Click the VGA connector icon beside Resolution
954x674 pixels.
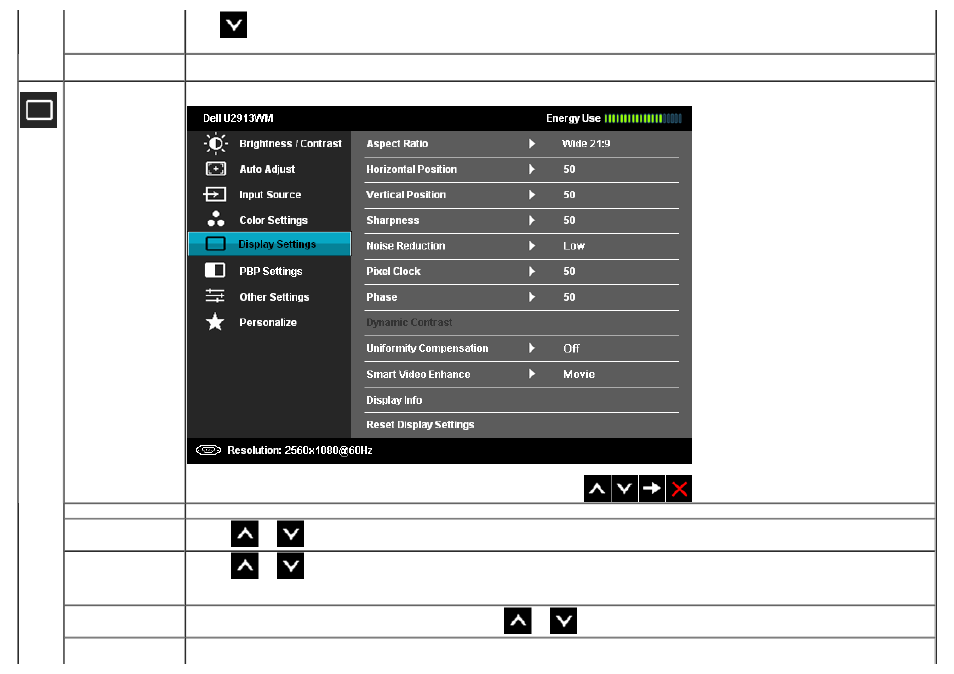pos(208,450)
